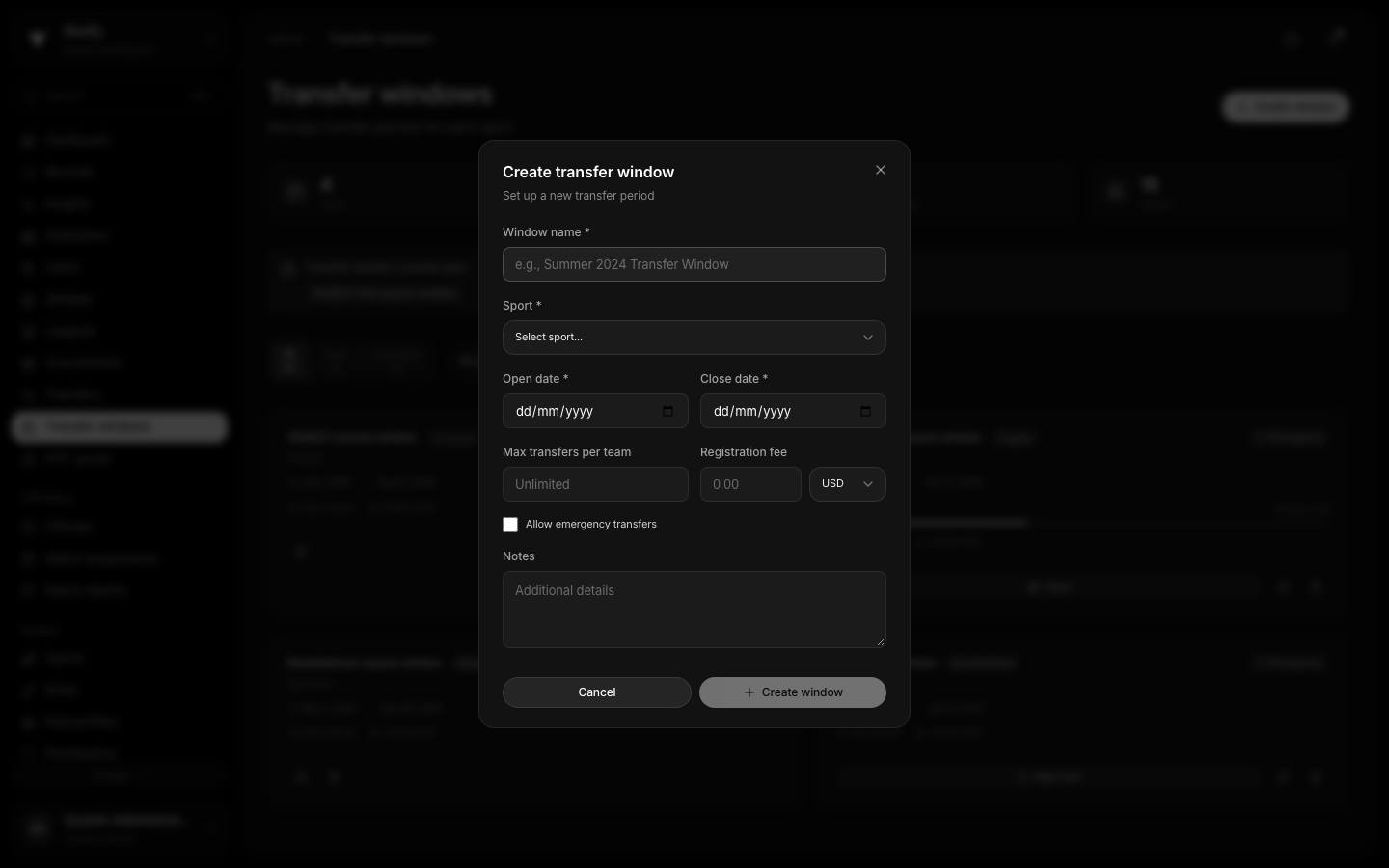Viewport: 1389px width, 868px height.
Task: Focus the Max transfers per team field
Action: click(595, 484)
